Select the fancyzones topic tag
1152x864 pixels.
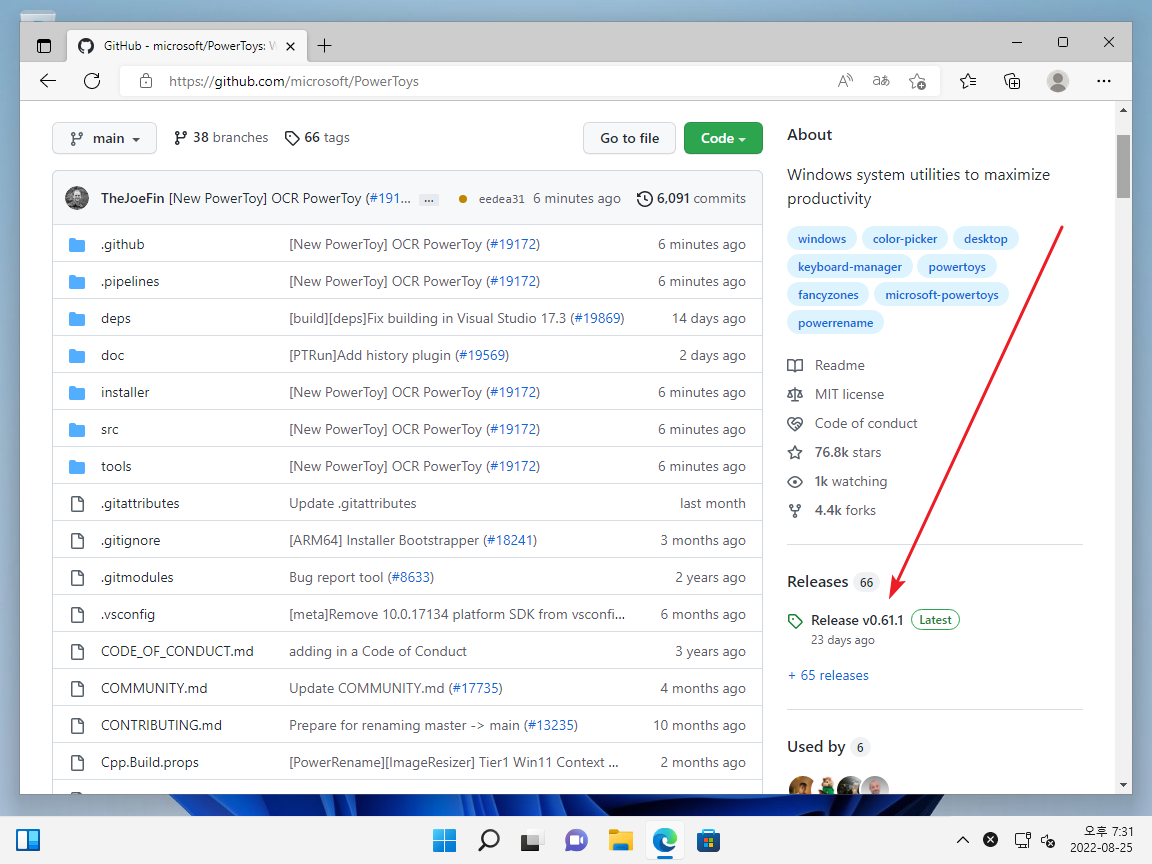coord(828,295)
